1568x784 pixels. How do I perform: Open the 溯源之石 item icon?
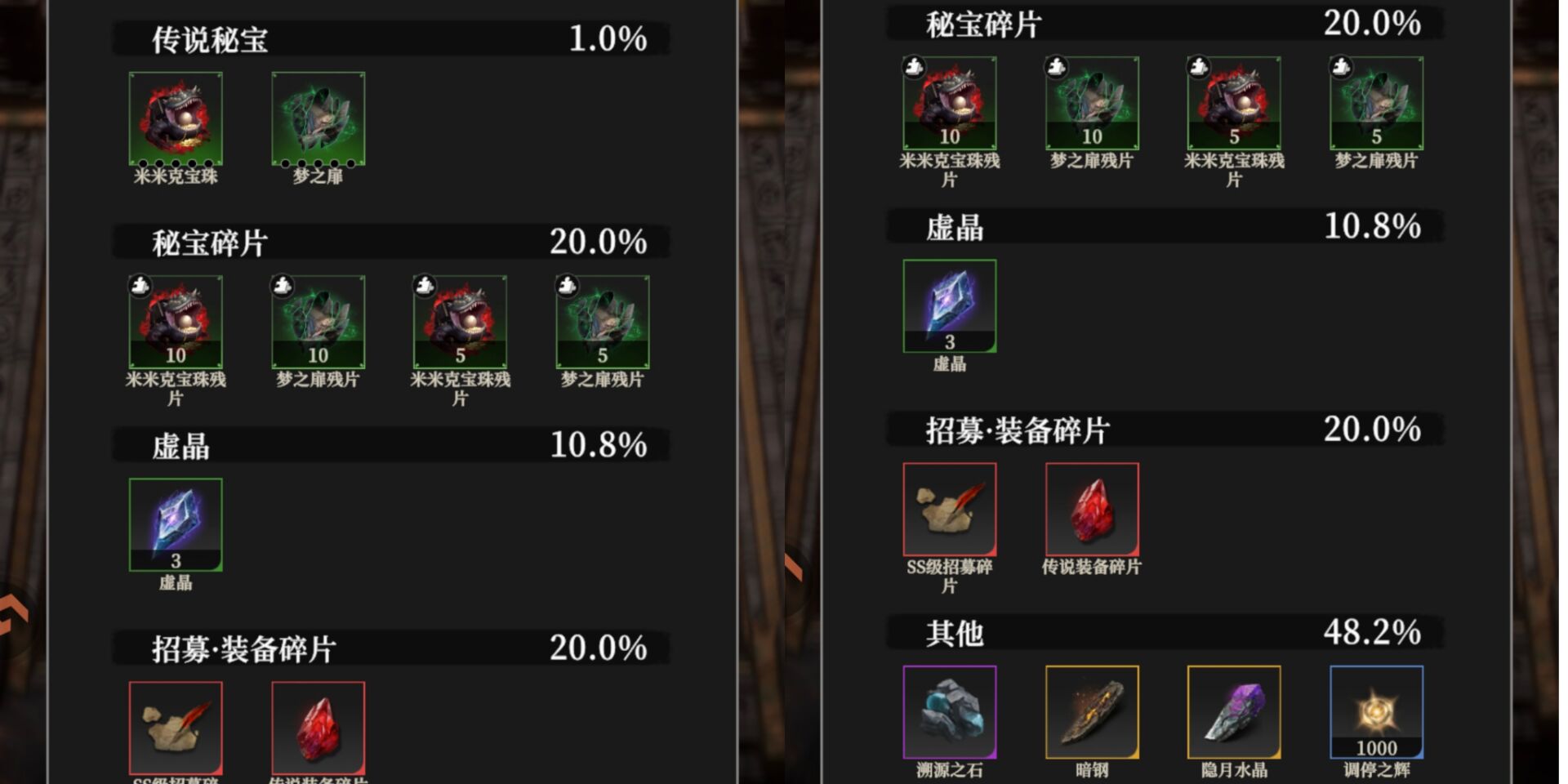[949, 712]
